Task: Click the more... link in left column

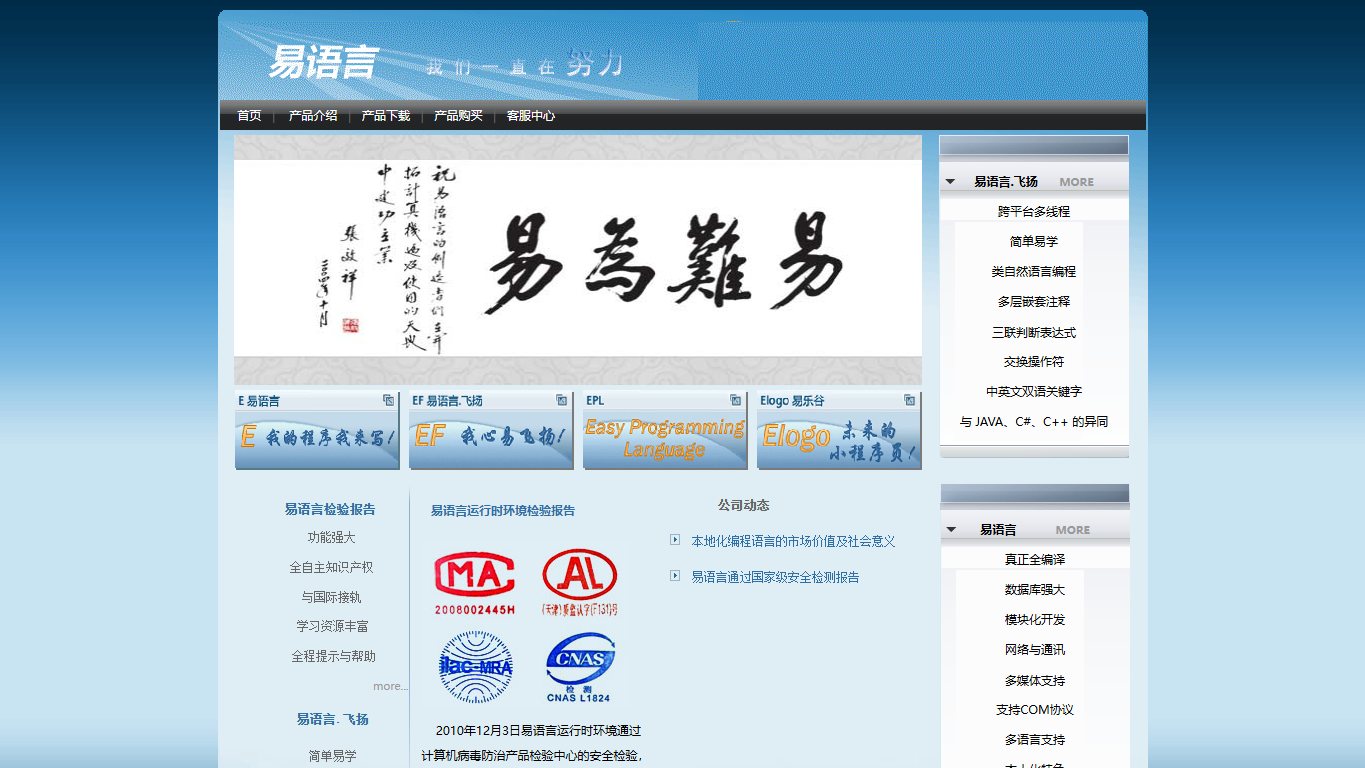Action: point(390,686)
